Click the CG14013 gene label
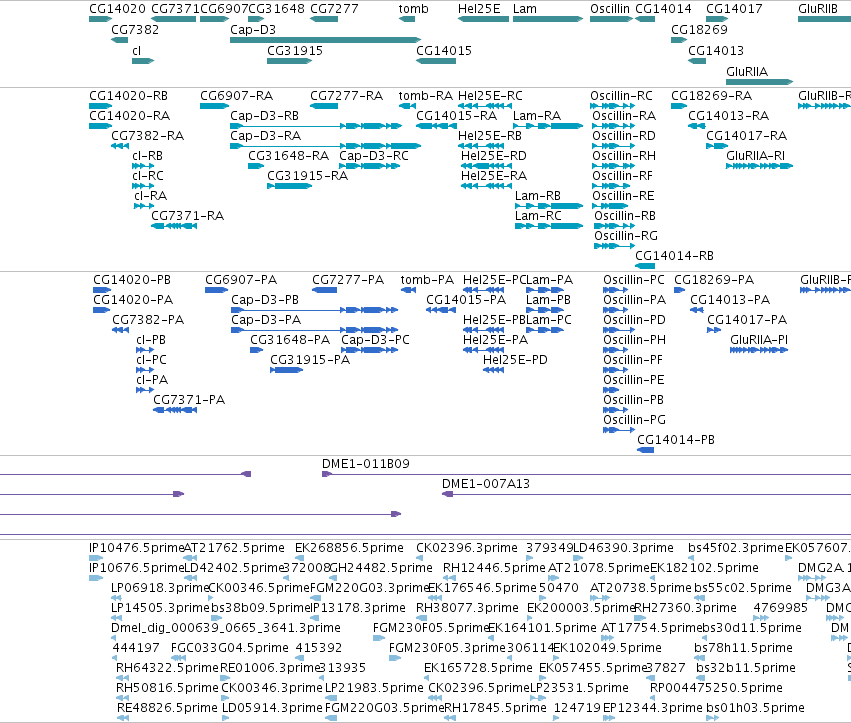 click(716, 50)
